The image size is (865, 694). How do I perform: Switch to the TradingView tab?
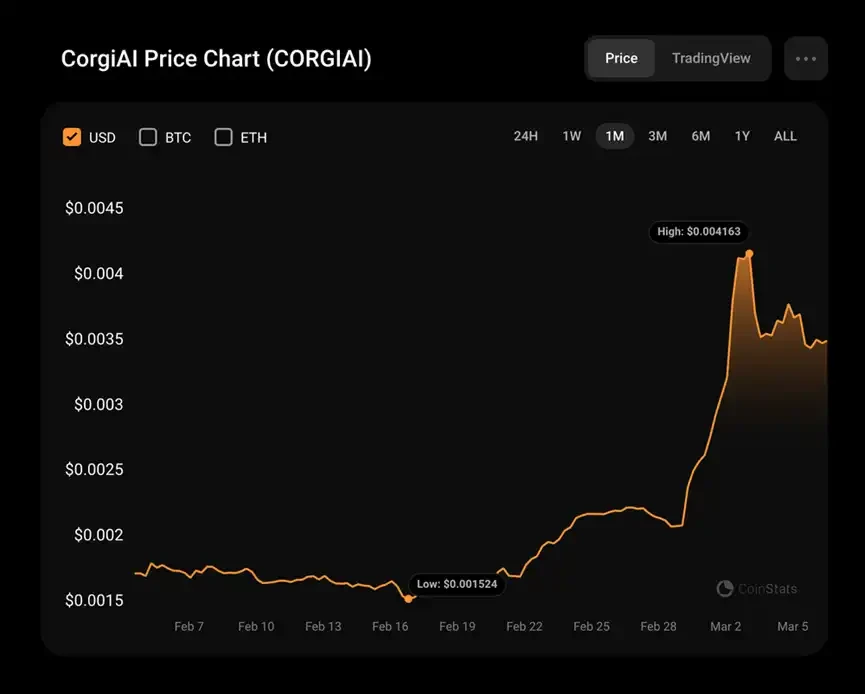711,58
